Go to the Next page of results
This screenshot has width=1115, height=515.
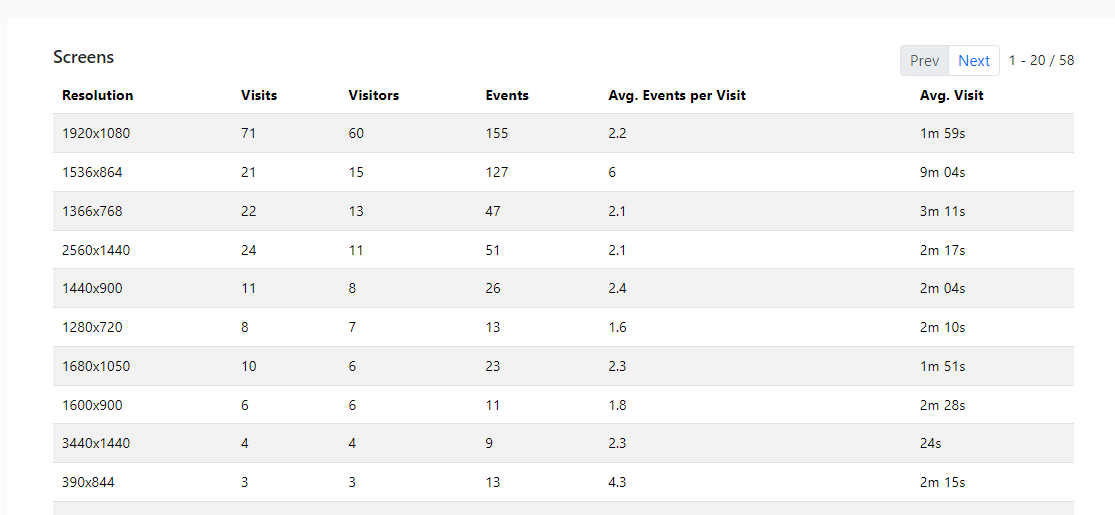973,60
